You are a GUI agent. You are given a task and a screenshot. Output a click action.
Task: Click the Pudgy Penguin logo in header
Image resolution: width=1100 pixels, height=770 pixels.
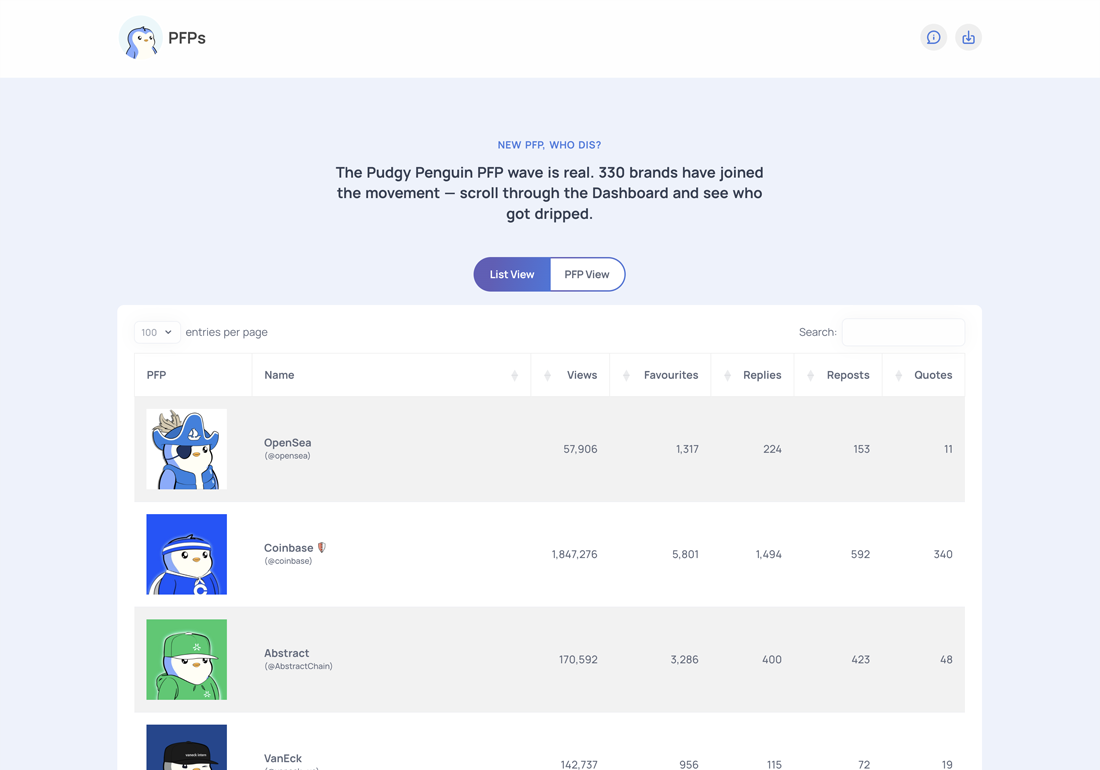click(x=140, y=38)
